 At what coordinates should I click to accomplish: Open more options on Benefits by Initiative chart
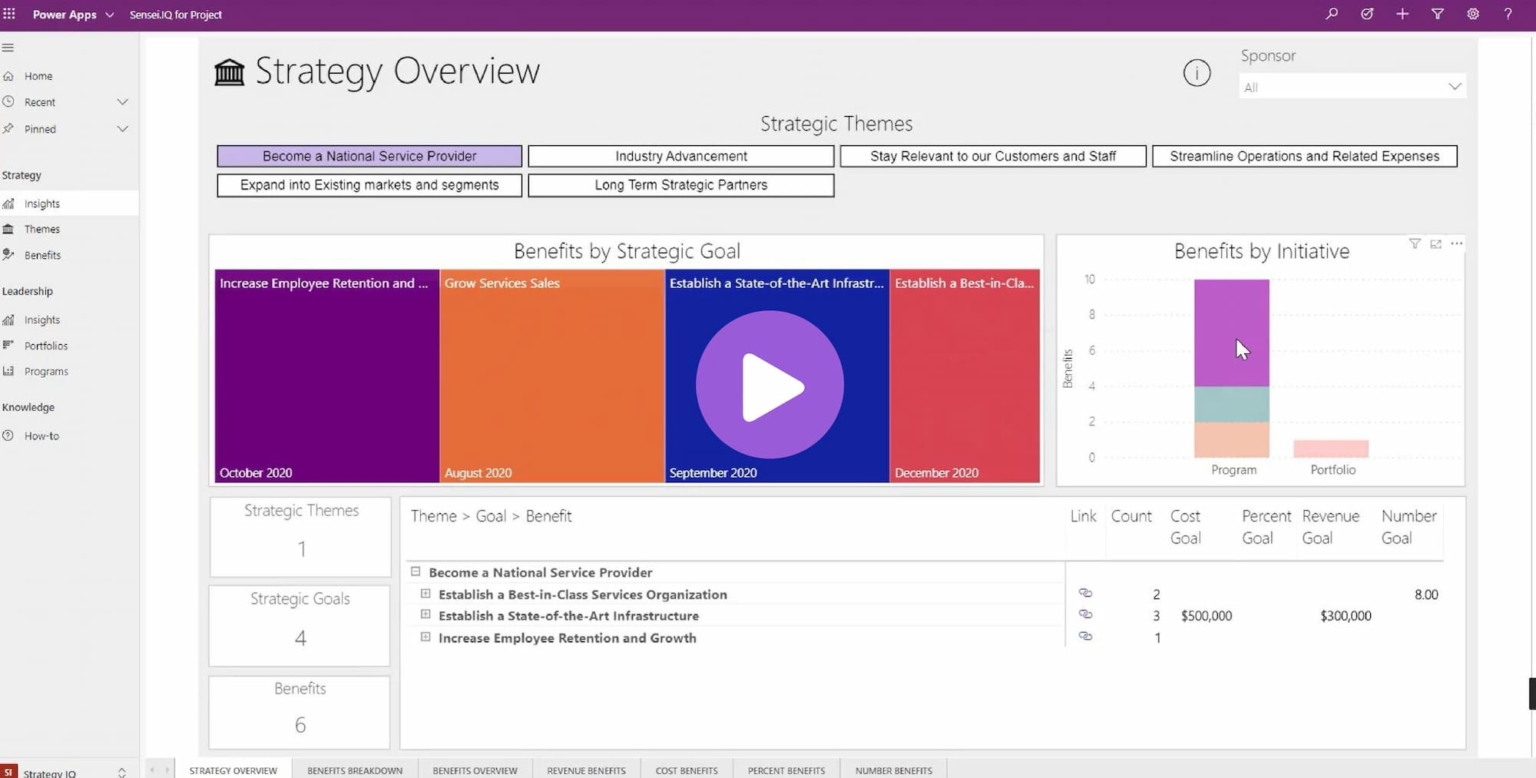1456,243
